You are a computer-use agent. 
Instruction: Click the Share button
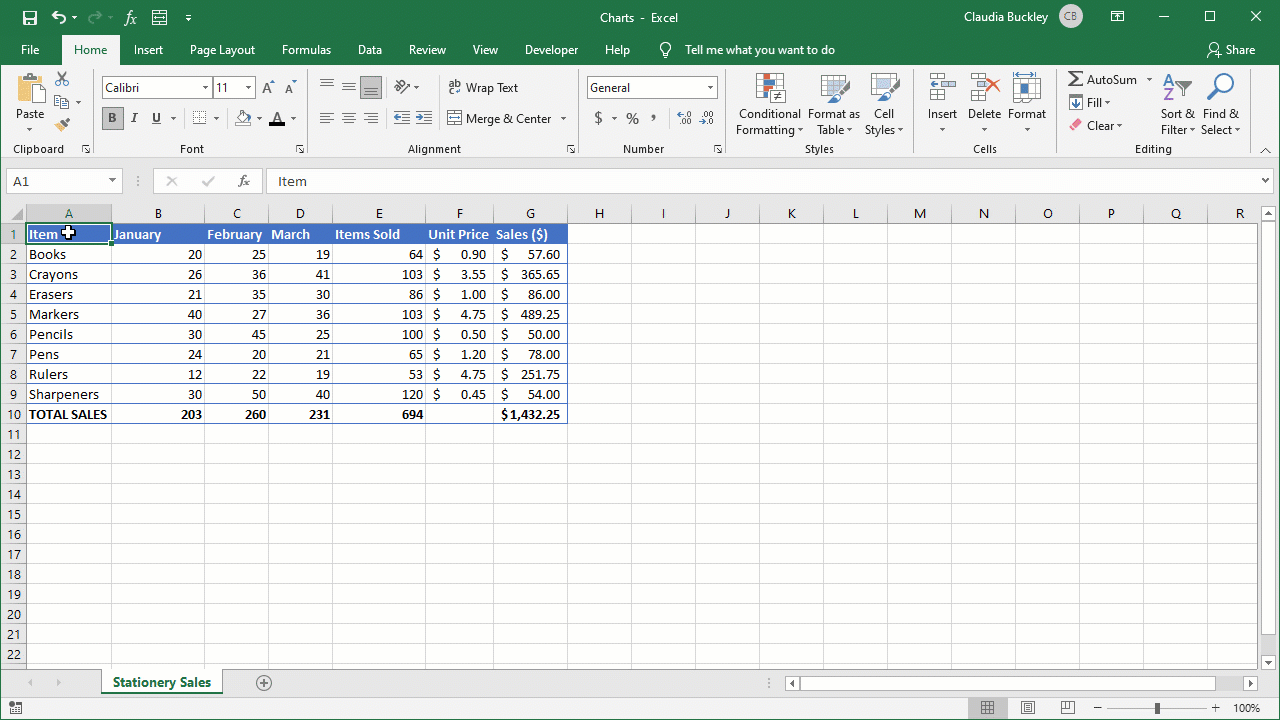[x=1229, y=49]
